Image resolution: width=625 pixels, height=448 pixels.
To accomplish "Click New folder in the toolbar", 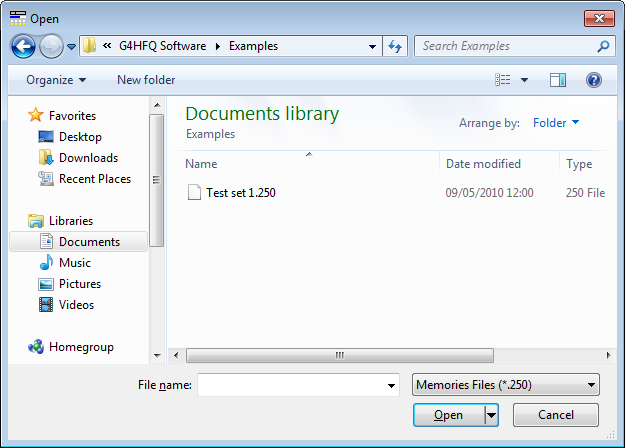I will click(x=146, y=80).
